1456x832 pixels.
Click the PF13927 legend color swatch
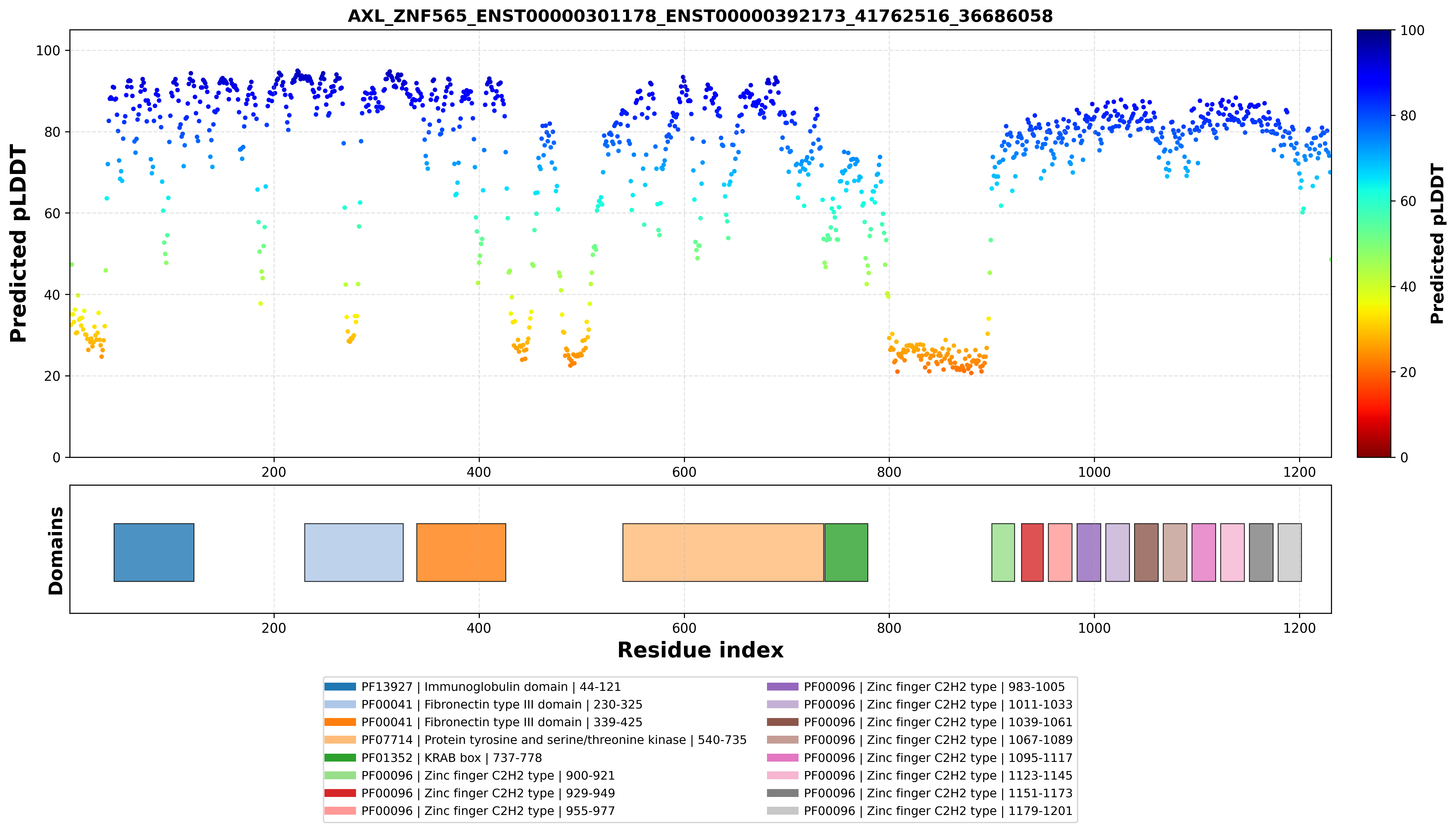point(340,687)
